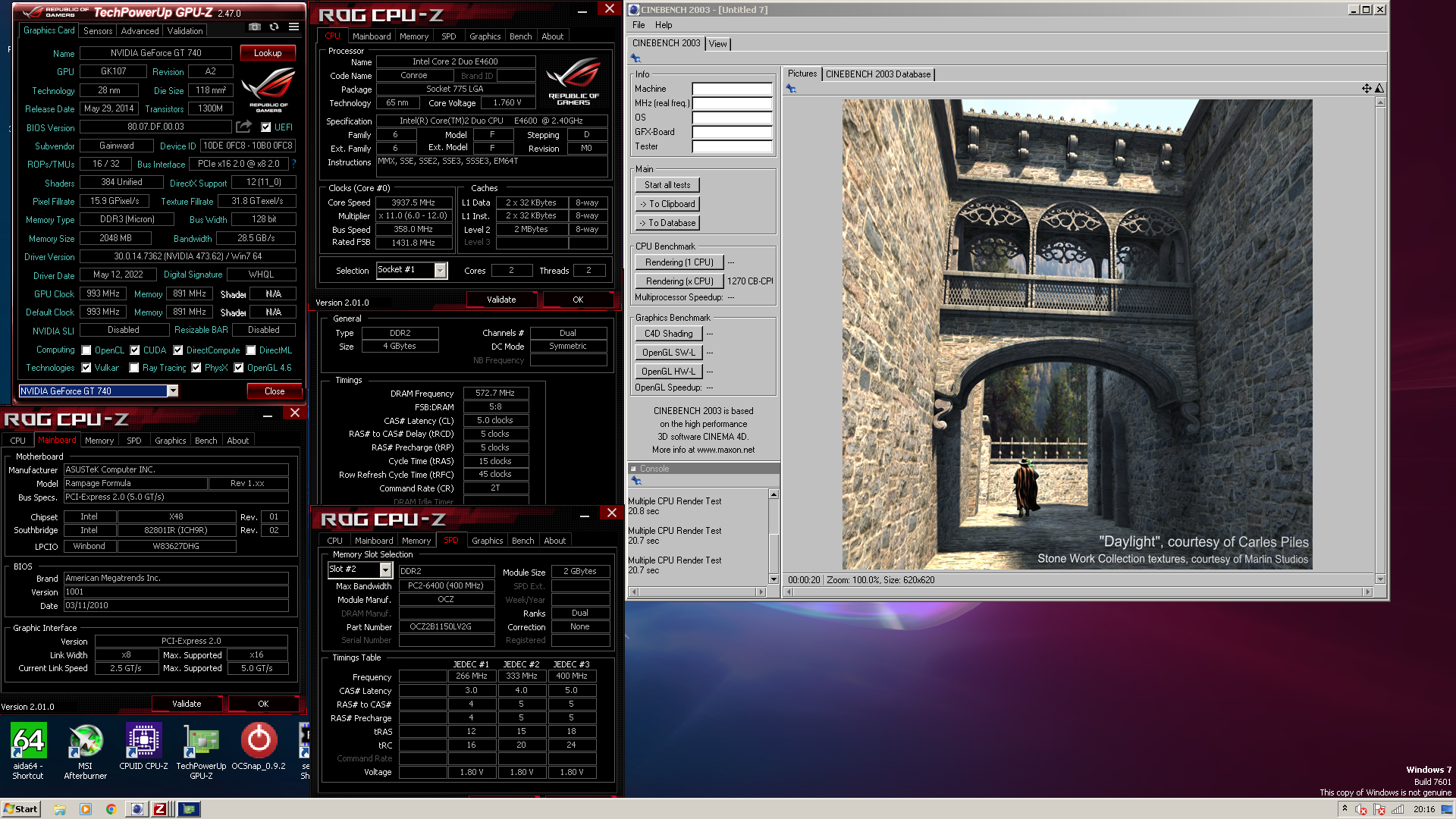Click the Console panel pin icon
The width and height of the screenshot is (1456, 819).
[x=636, y=481]
